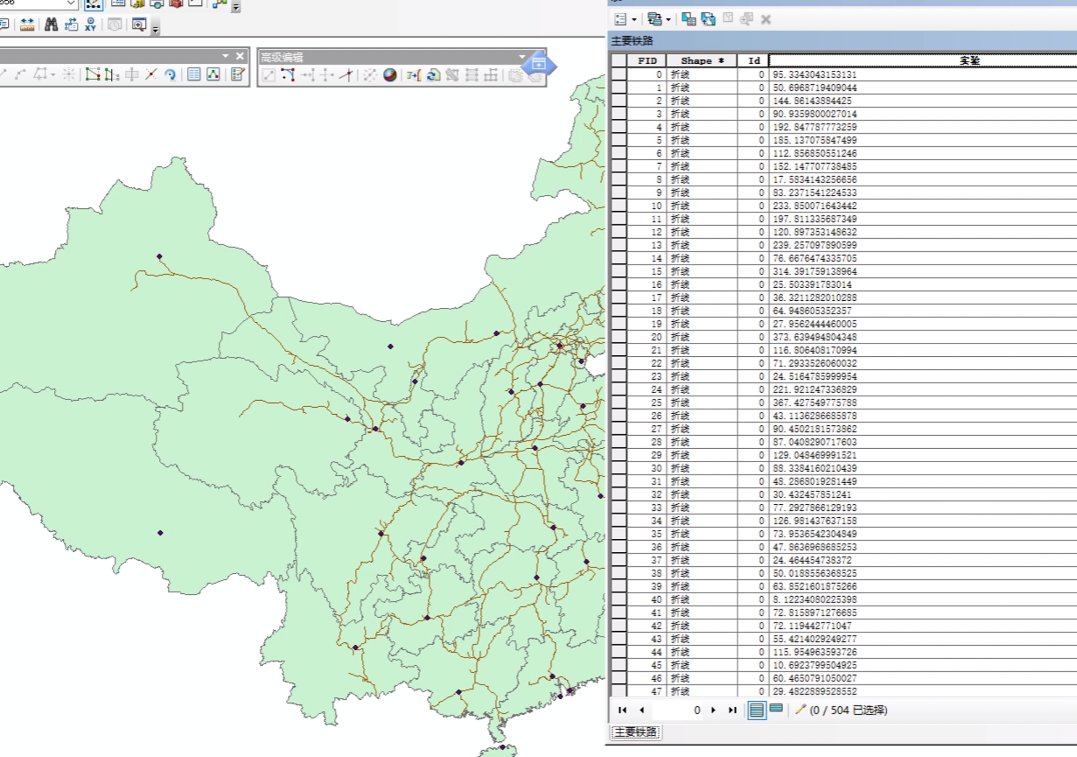The width and height of the screenshot is (1077, 757).
Task: Activate the Measure tool
Action: click(26, 24)
